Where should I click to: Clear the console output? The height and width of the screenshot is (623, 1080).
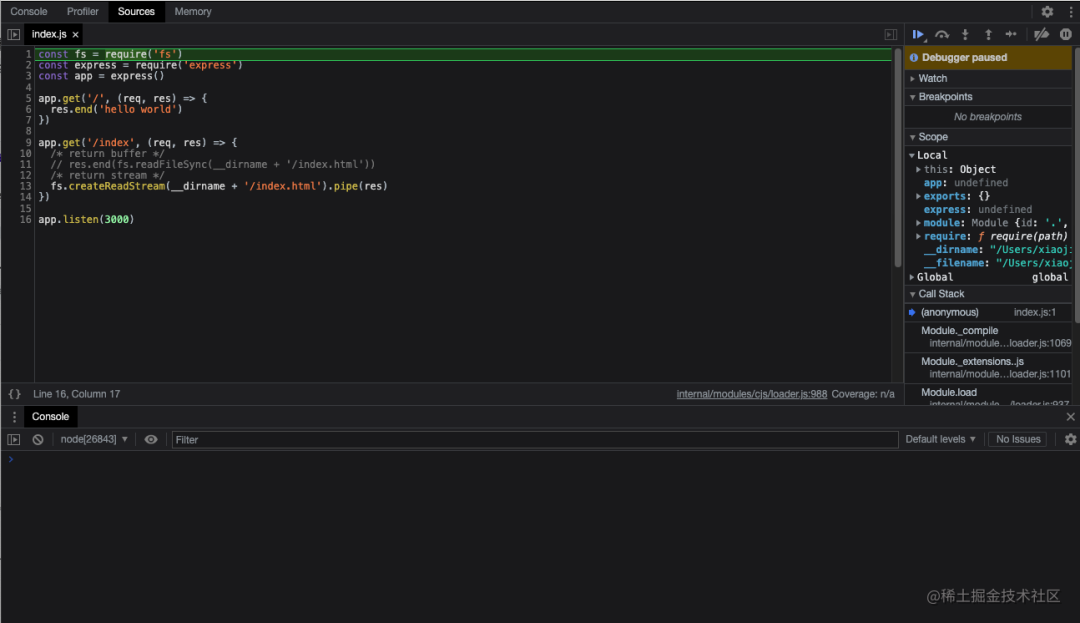(x=38, y=439)
